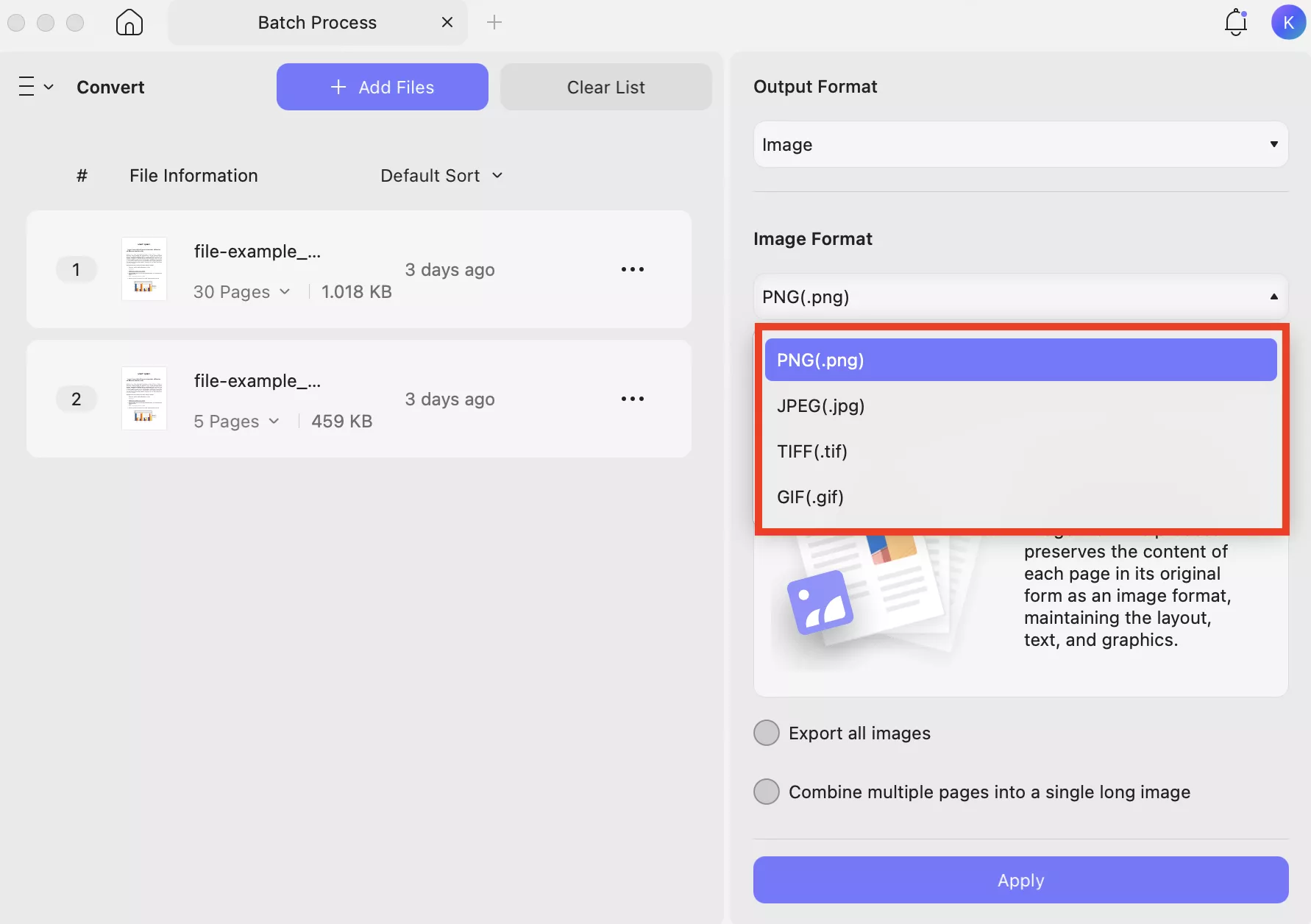Apply the conversion settings
The width and height of the screenshot is (1311, 924).
(1020, 880)
